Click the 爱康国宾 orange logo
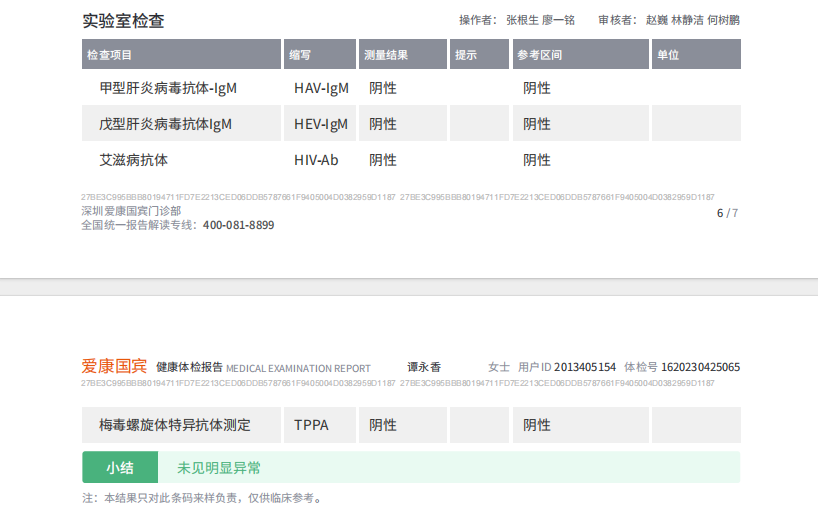 [114, 367]
